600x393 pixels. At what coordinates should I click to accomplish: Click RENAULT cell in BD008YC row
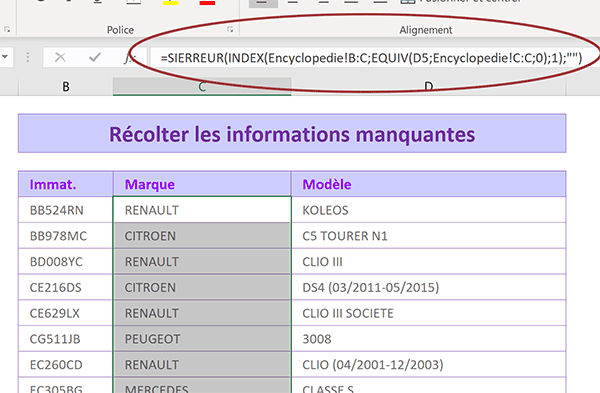point(202,261)
